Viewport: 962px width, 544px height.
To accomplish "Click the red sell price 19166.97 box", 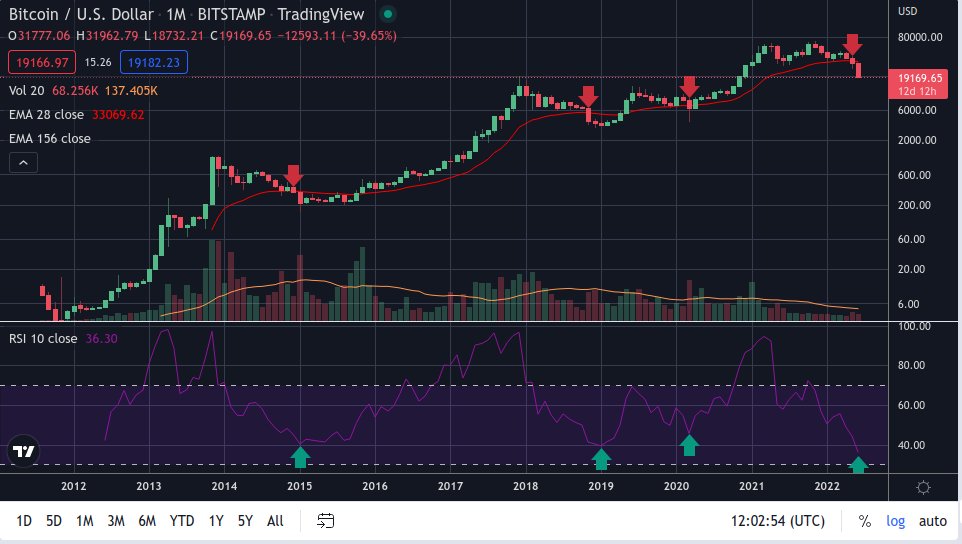I will [x=42, y=62].
